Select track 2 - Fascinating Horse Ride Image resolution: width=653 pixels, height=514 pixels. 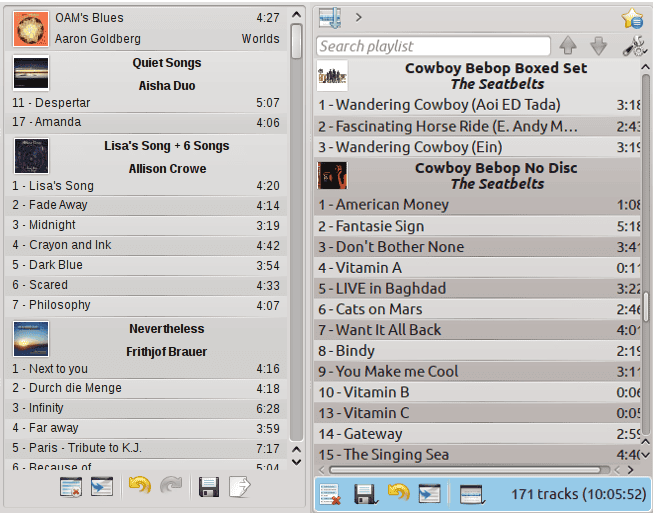coord(477,126)
